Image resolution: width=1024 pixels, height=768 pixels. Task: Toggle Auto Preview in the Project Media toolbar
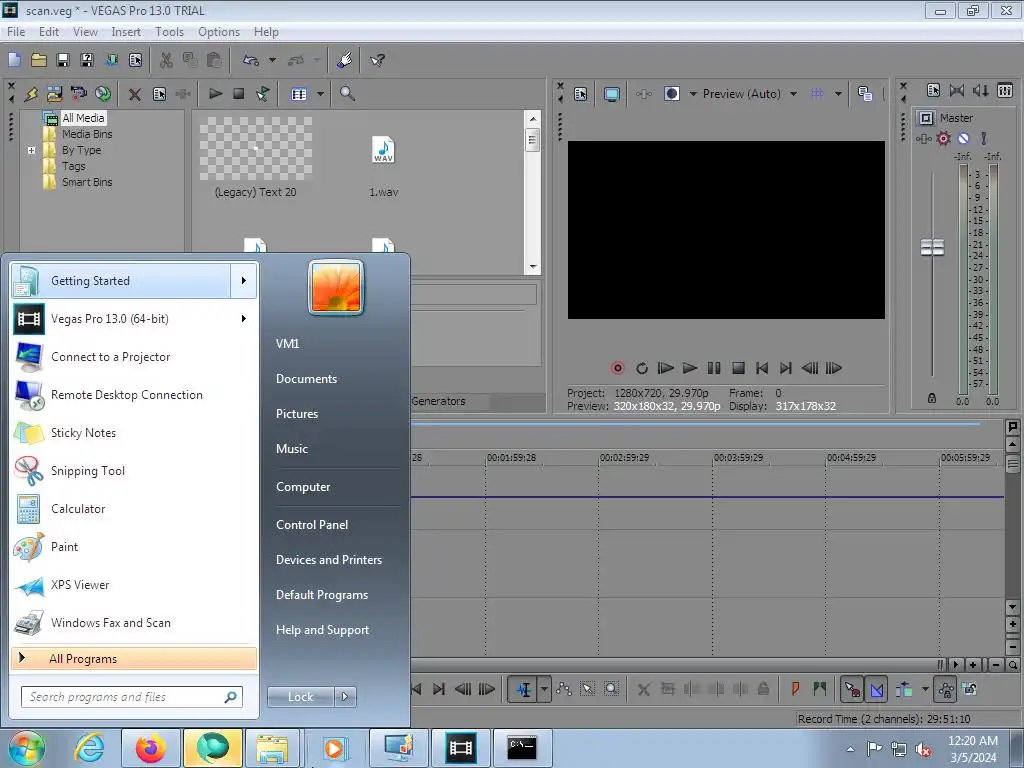[x=263, y=94]
